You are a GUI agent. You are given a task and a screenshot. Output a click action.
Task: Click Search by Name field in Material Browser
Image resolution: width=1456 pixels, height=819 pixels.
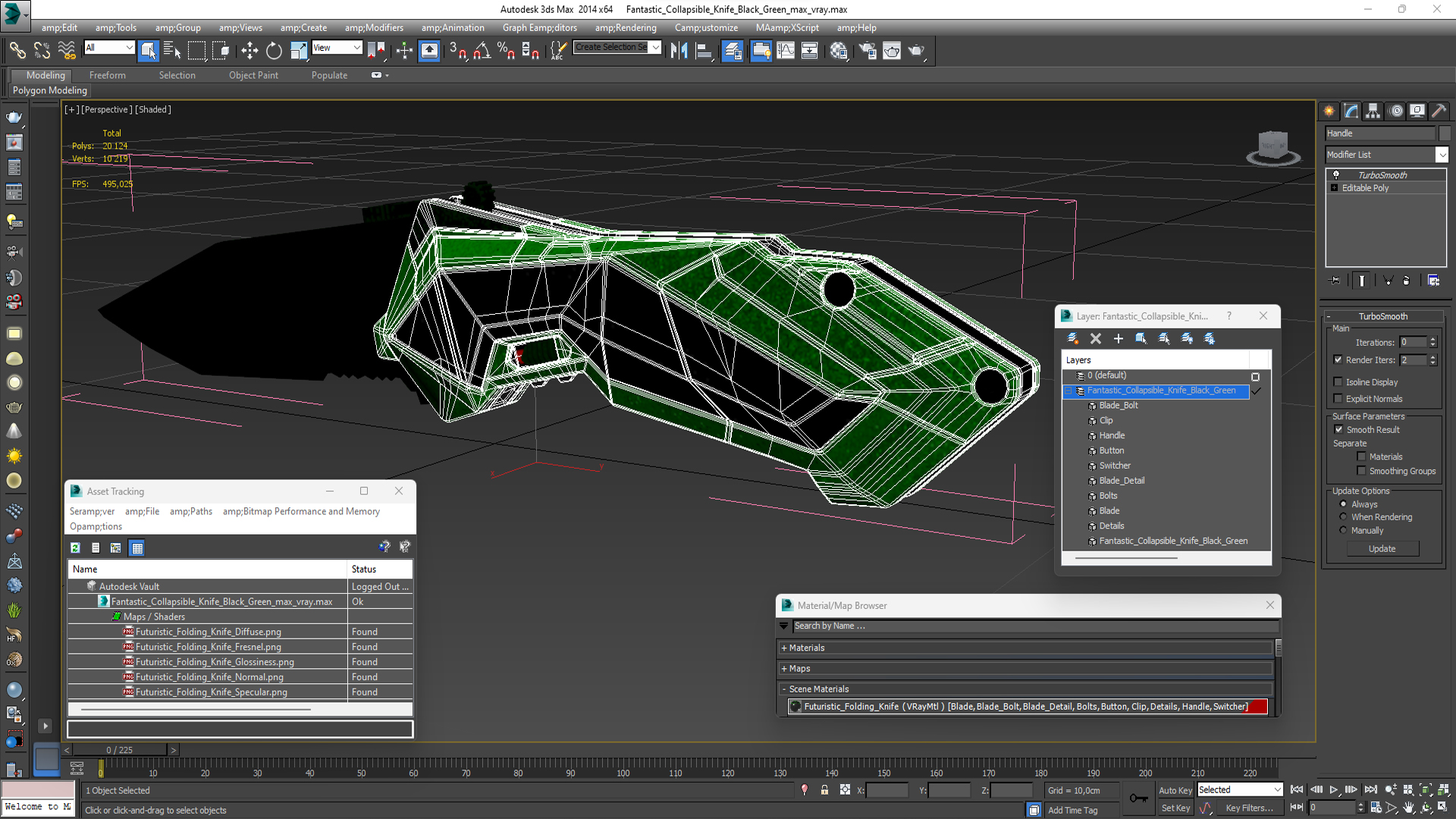1035,626
